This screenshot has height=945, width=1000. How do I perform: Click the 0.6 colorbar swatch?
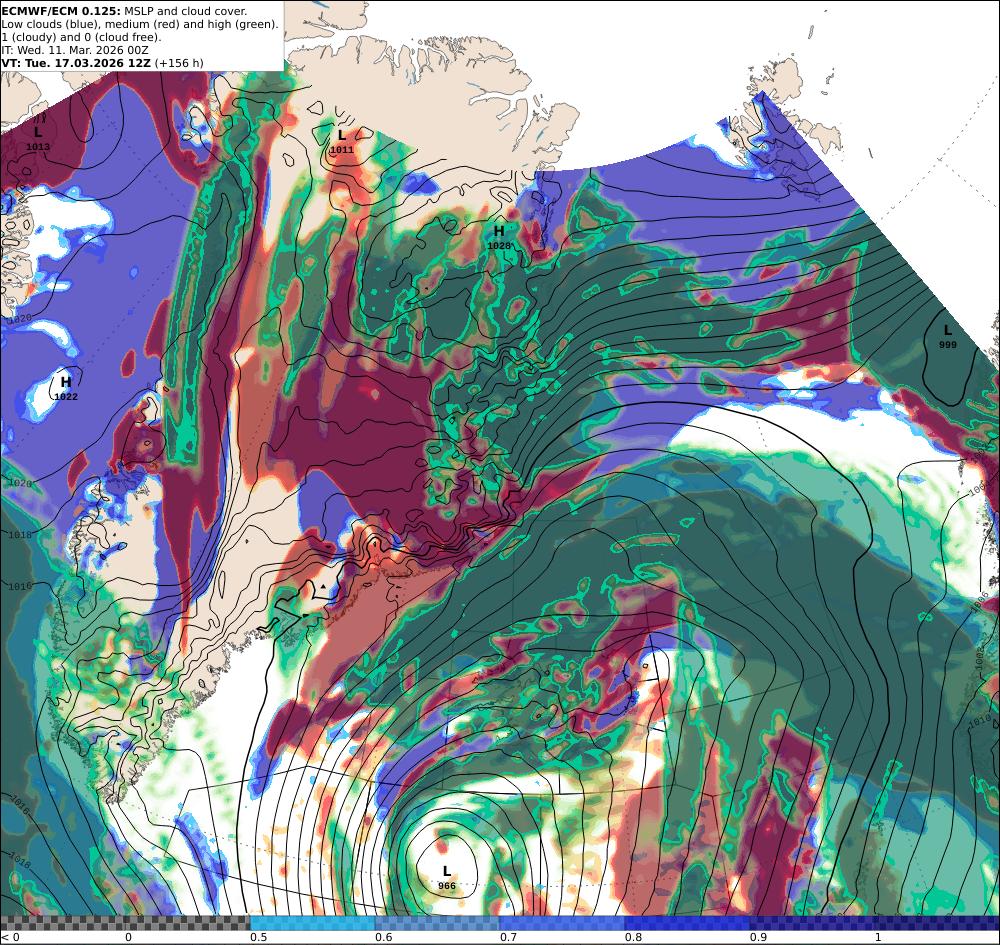pos(438,923)
